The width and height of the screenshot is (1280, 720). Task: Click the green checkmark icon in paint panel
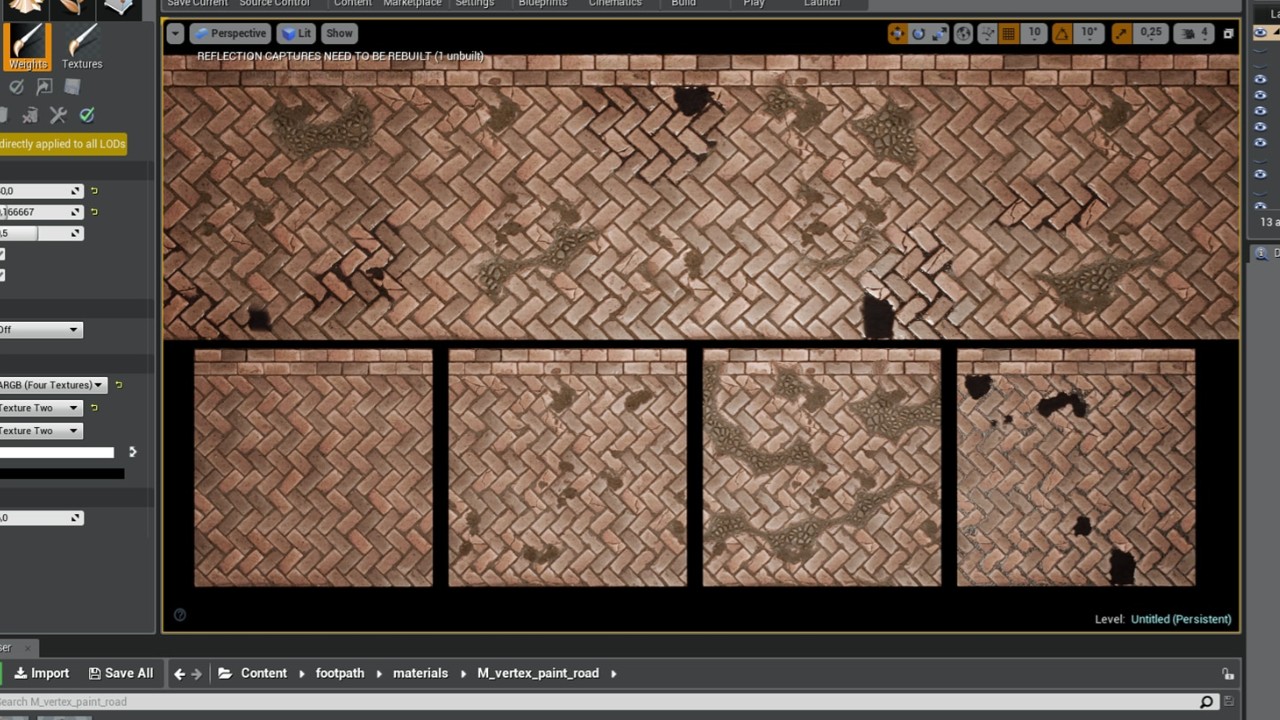coord(87,115)
